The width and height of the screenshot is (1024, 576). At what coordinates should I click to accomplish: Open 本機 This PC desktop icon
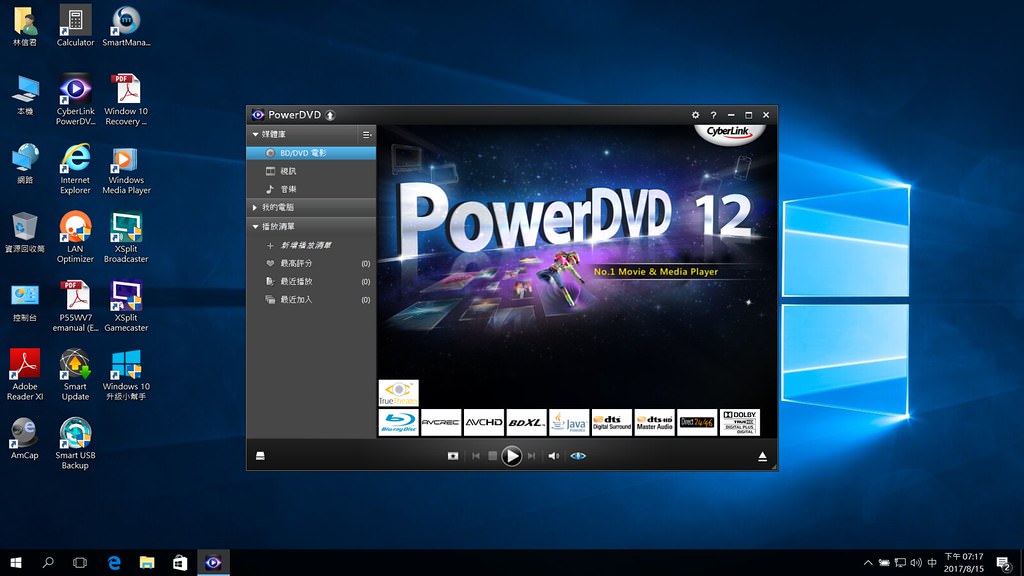[x=25, y=95]
